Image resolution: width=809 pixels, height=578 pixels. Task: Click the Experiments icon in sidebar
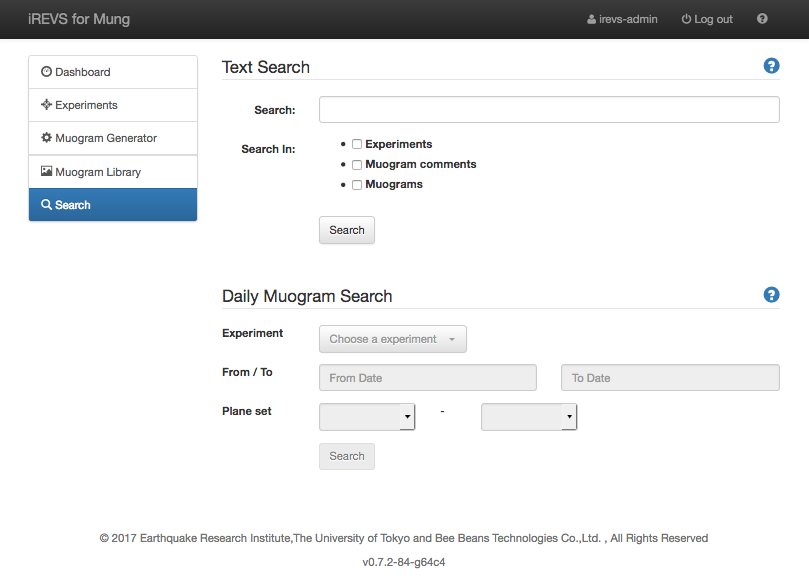tap(46, 105)
